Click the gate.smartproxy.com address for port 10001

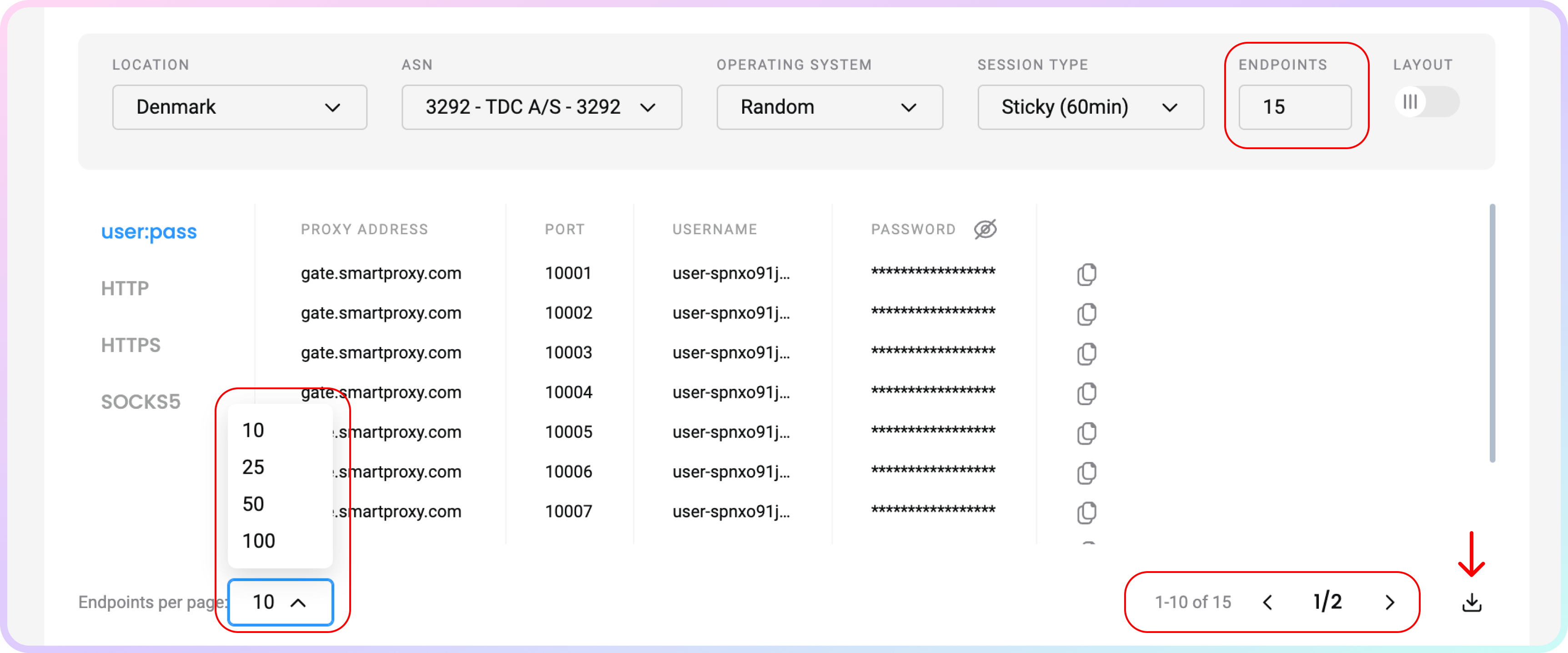click(x=381, y=273)
